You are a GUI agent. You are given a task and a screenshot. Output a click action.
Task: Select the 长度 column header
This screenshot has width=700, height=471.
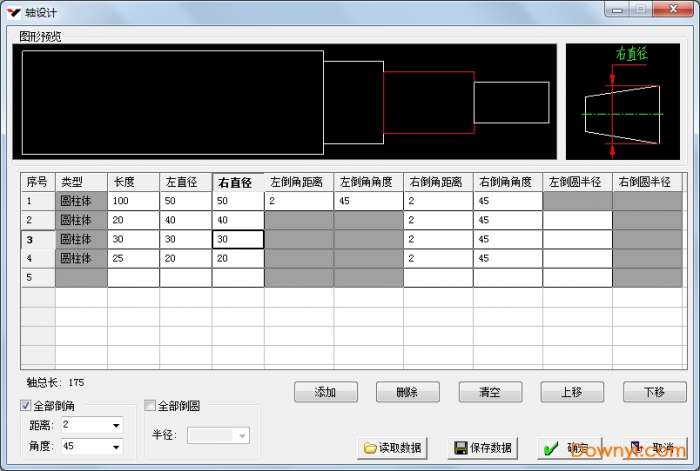tap(133, 182)
